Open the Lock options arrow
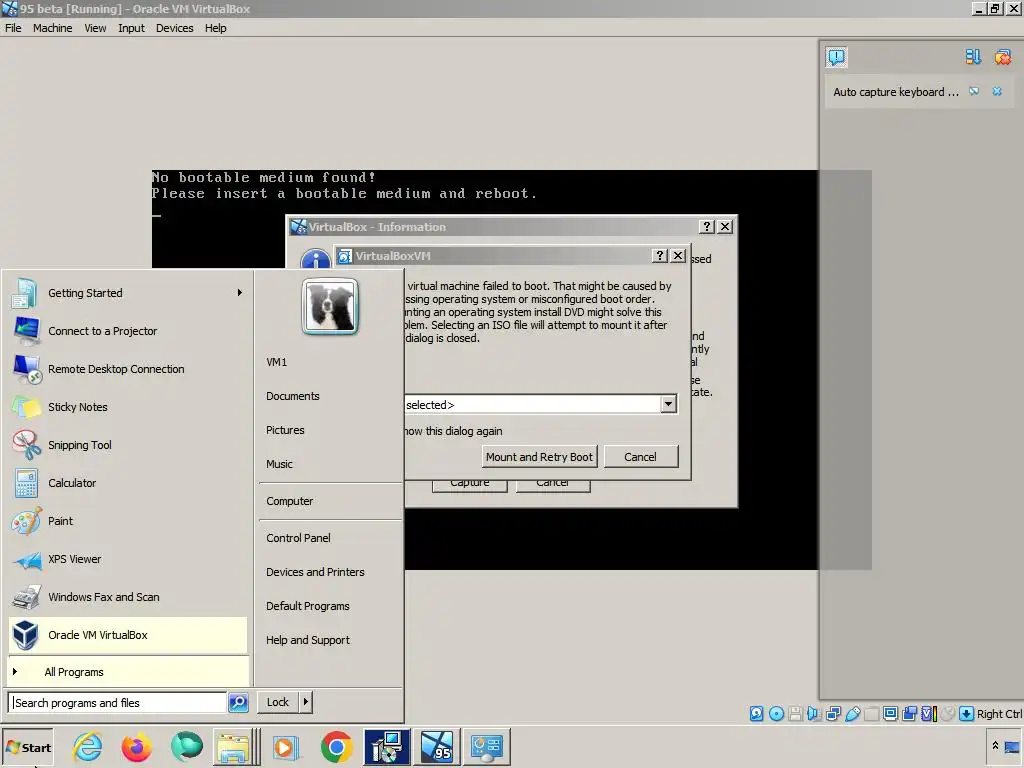The width and height of the screenshot is (1024, 768). pyautogui.click(x=305, y=702)
